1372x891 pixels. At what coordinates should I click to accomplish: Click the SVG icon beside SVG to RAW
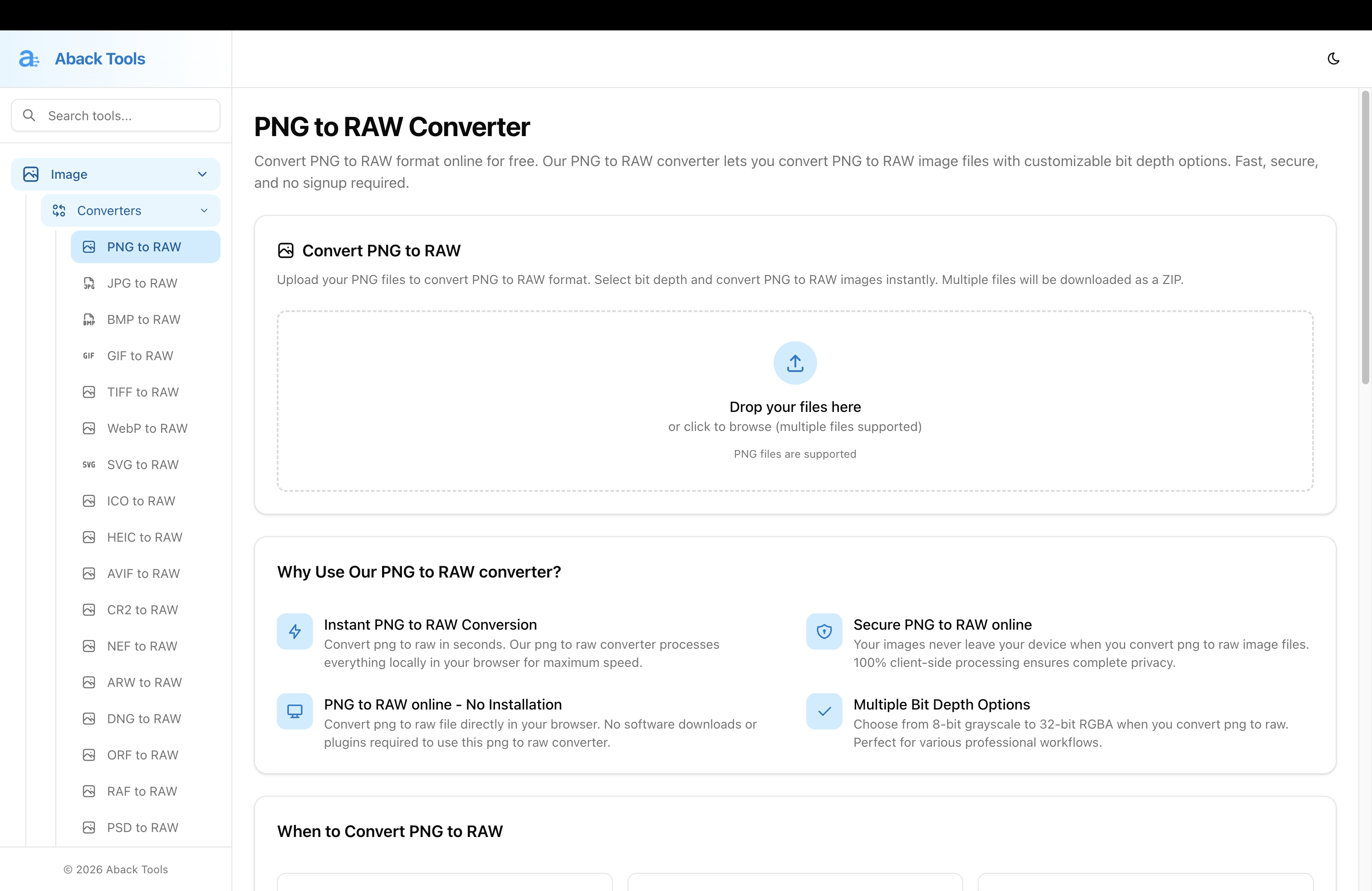(89, 465)
